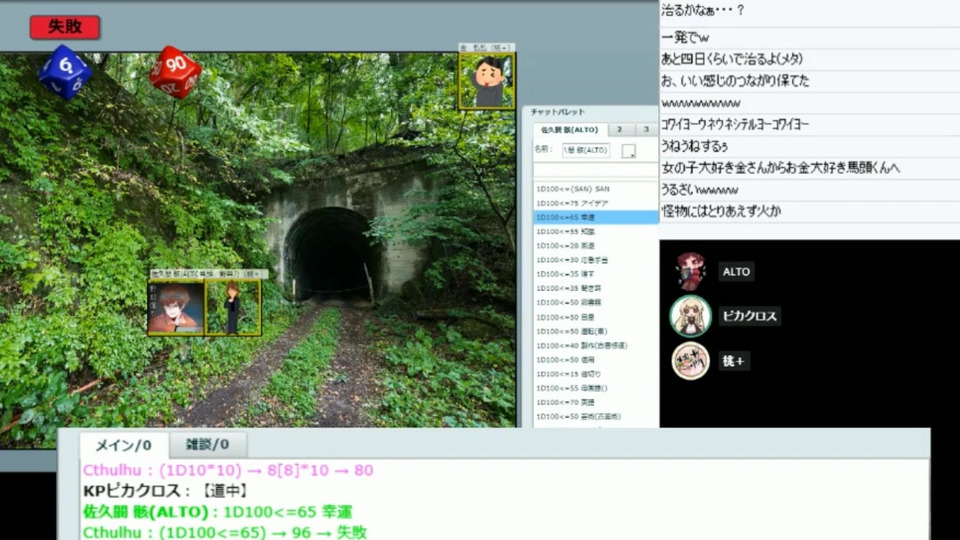Select the orange-haired character token on the map
Screen dimensions: 960x540
click(x=176, y=308)
